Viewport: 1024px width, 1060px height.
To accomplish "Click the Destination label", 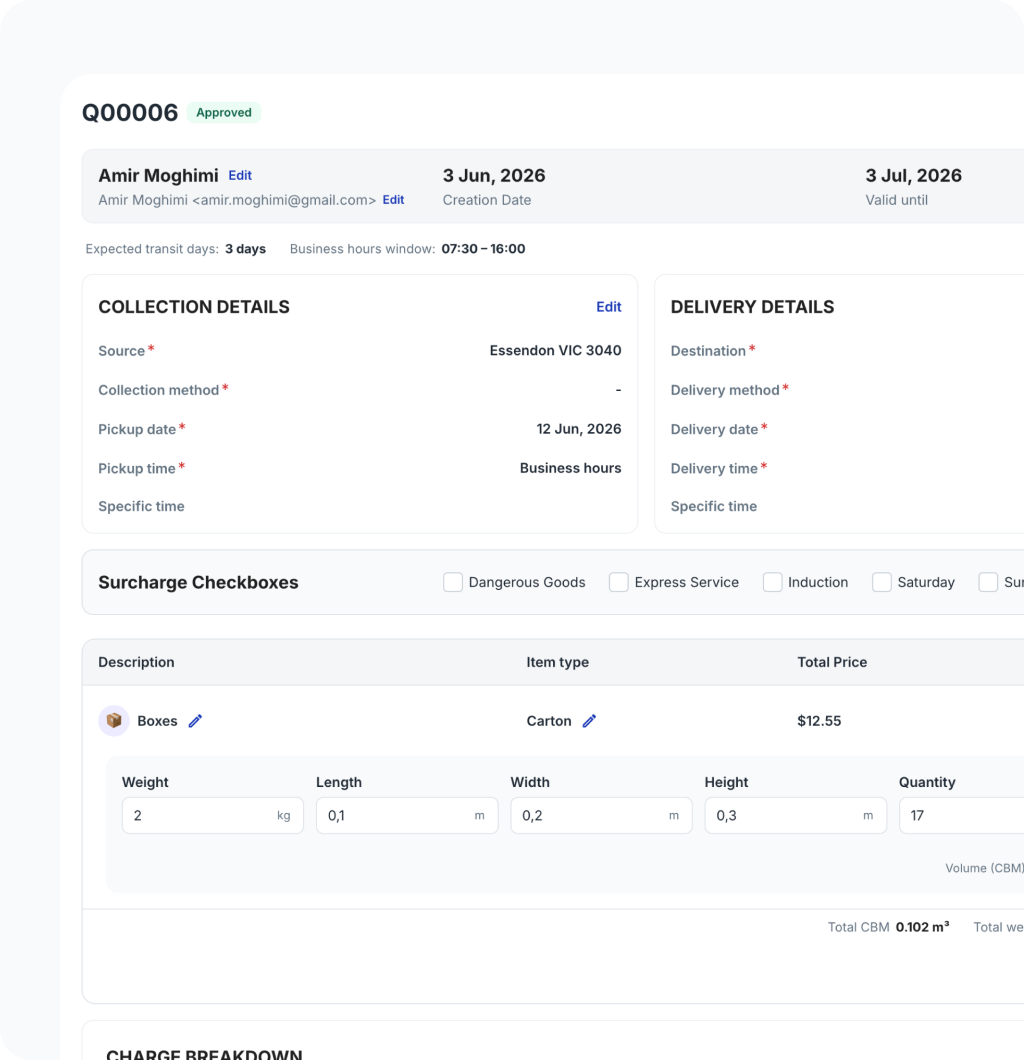I will click(708, 351).
